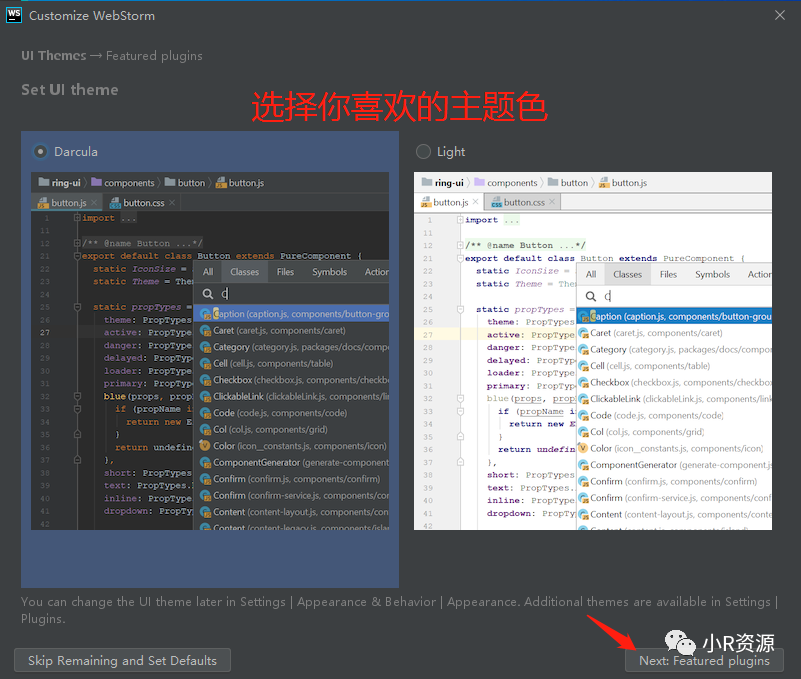This screenshot has width=801, height=679.
Task: Click search magnifier icon in Darcula preview
Action: click(x=207, y=294)
